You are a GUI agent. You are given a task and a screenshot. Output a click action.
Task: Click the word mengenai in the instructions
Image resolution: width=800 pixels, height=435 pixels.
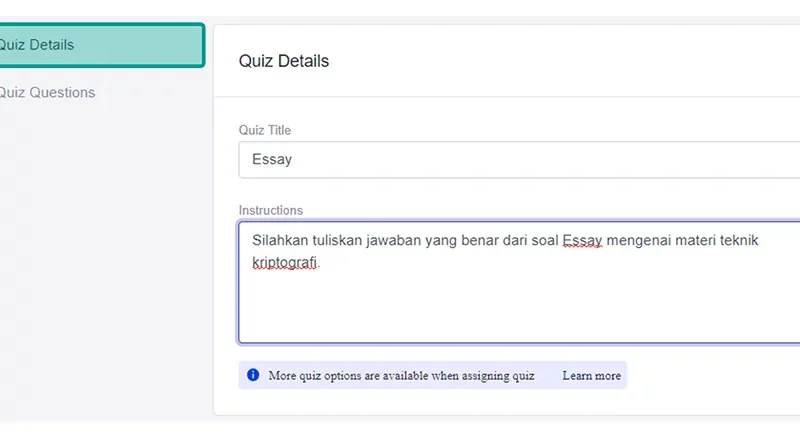tap(639, 241)
